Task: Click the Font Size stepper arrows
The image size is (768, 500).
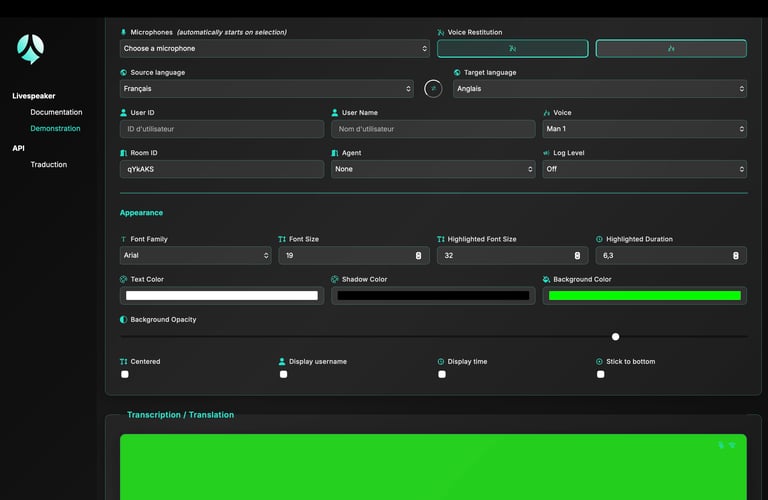Action: click(418, 256)
